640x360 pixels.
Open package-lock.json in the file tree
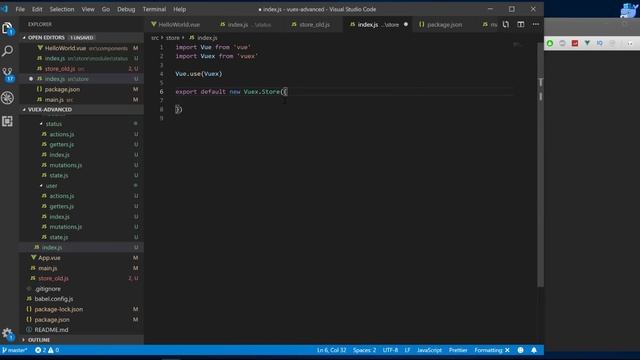pyautogui.click(x=82, y=309)
